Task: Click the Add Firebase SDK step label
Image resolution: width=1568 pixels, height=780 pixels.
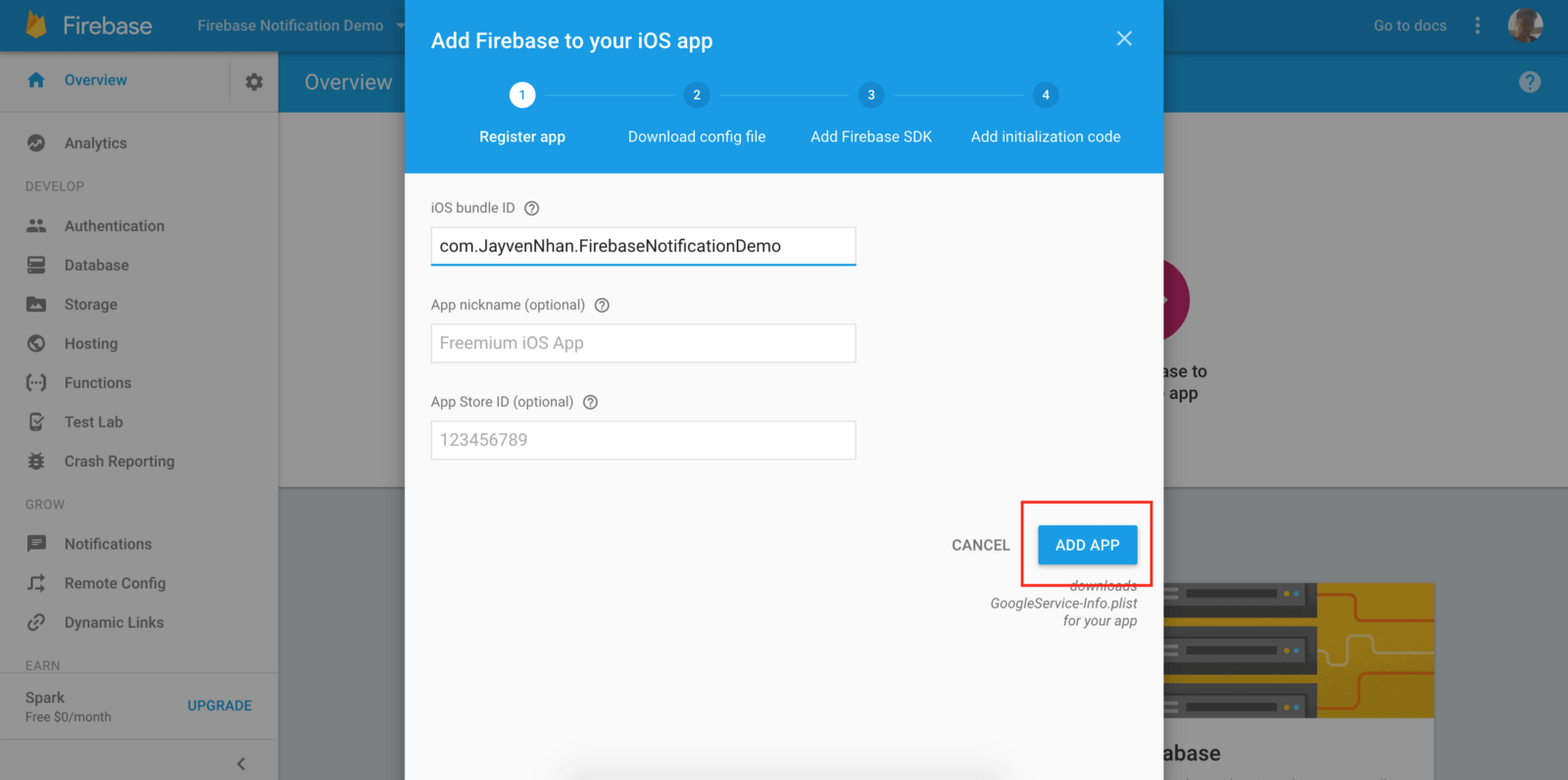Action: coord(871,137)
